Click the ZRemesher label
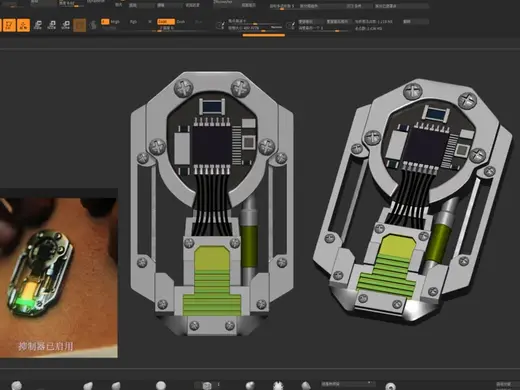This screenshot has height=390, width=520. tap(223, 2)
